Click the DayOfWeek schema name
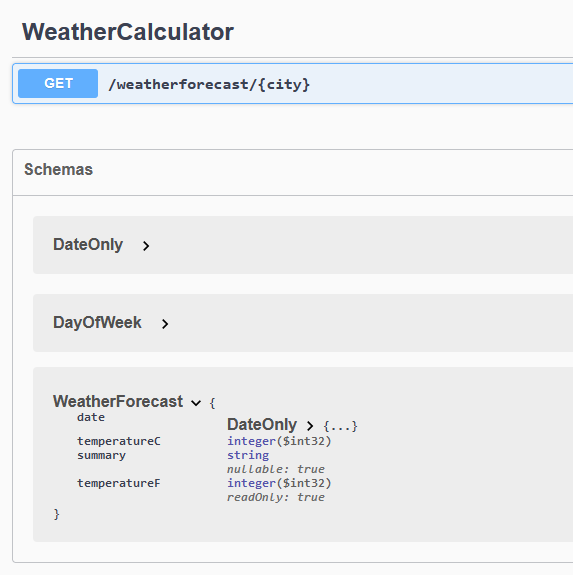Image resolution: width=573 pixels, height=575 pixels. click(97, 323)
